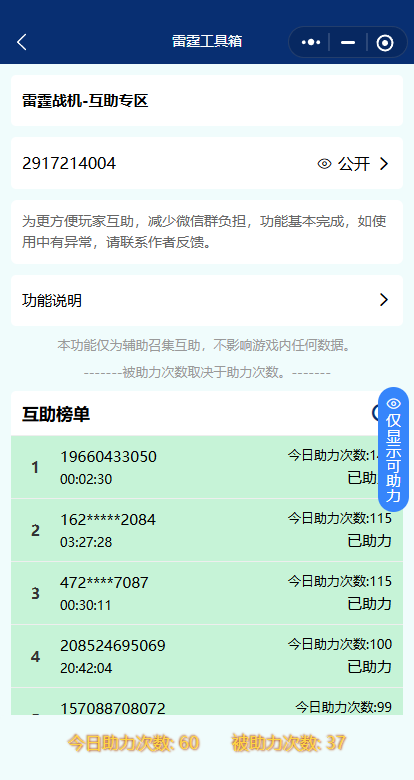Click timestamp 00:02:30
Screen dimensions: 414x780
pos(86,479)
